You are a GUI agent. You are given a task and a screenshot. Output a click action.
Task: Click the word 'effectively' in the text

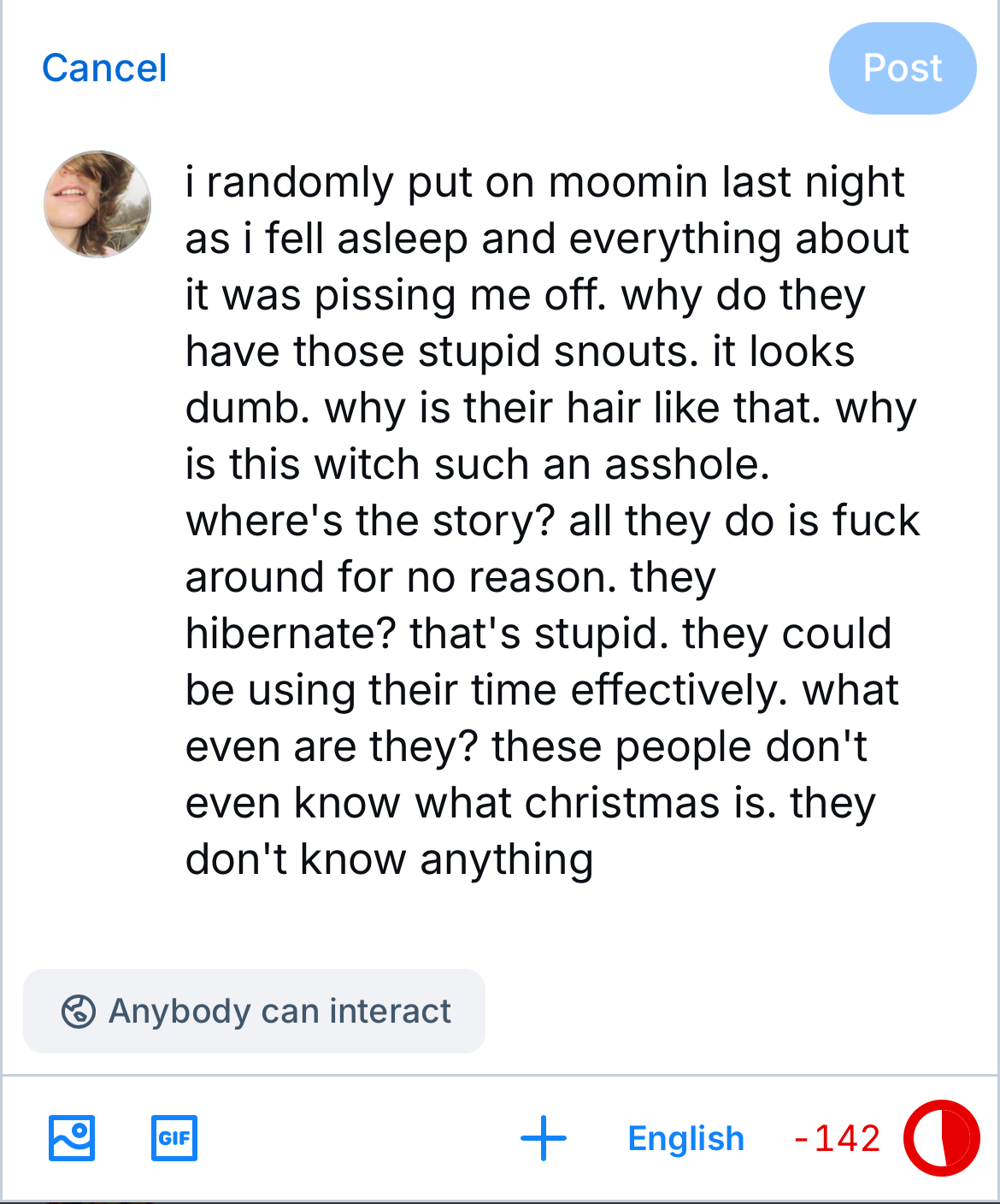click(677, 690)
